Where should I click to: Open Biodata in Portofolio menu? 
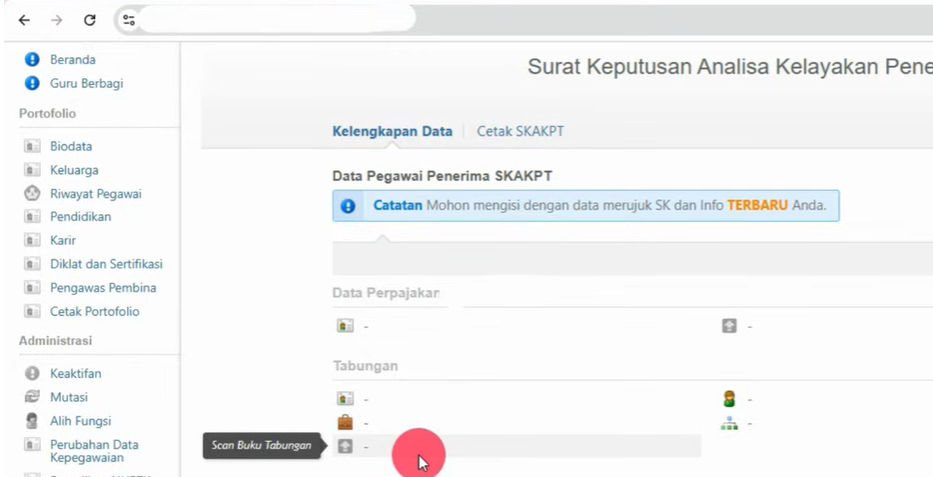[x=71, y=146]
